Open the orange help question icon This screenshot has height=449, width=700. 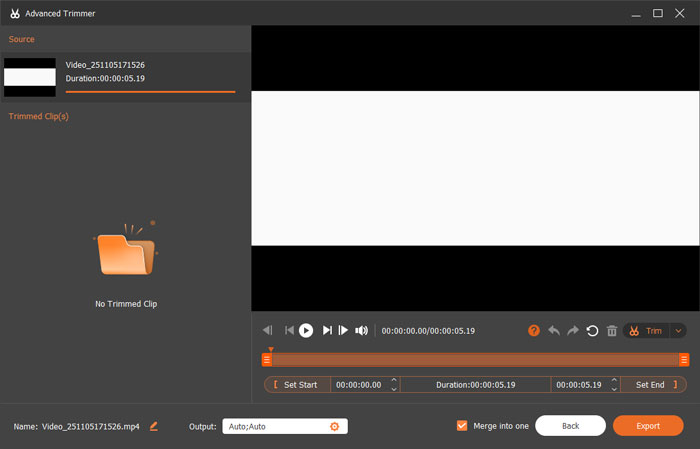coord(534,331)
